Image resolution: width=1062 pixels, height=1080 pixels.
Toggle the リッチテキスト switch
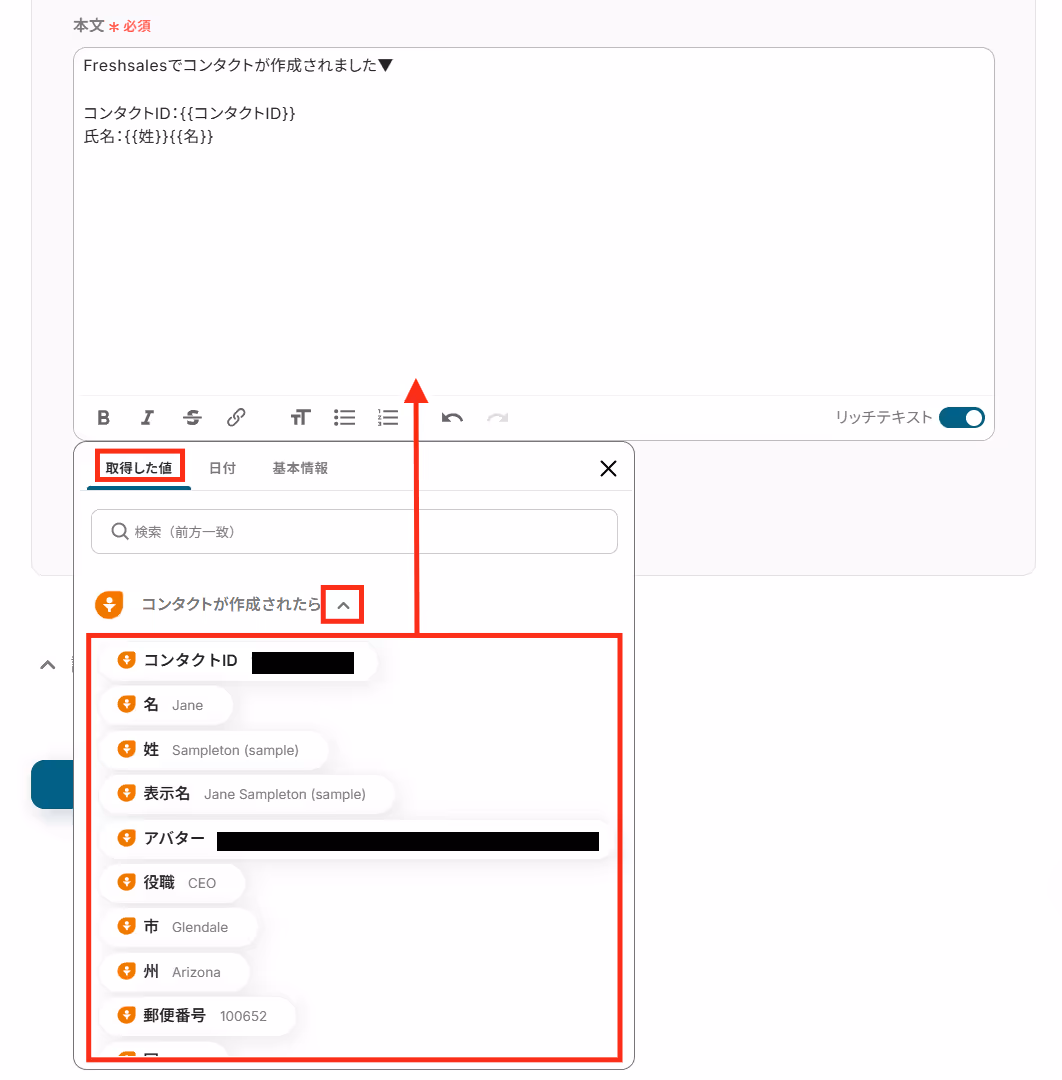click(x=962, y=417)
